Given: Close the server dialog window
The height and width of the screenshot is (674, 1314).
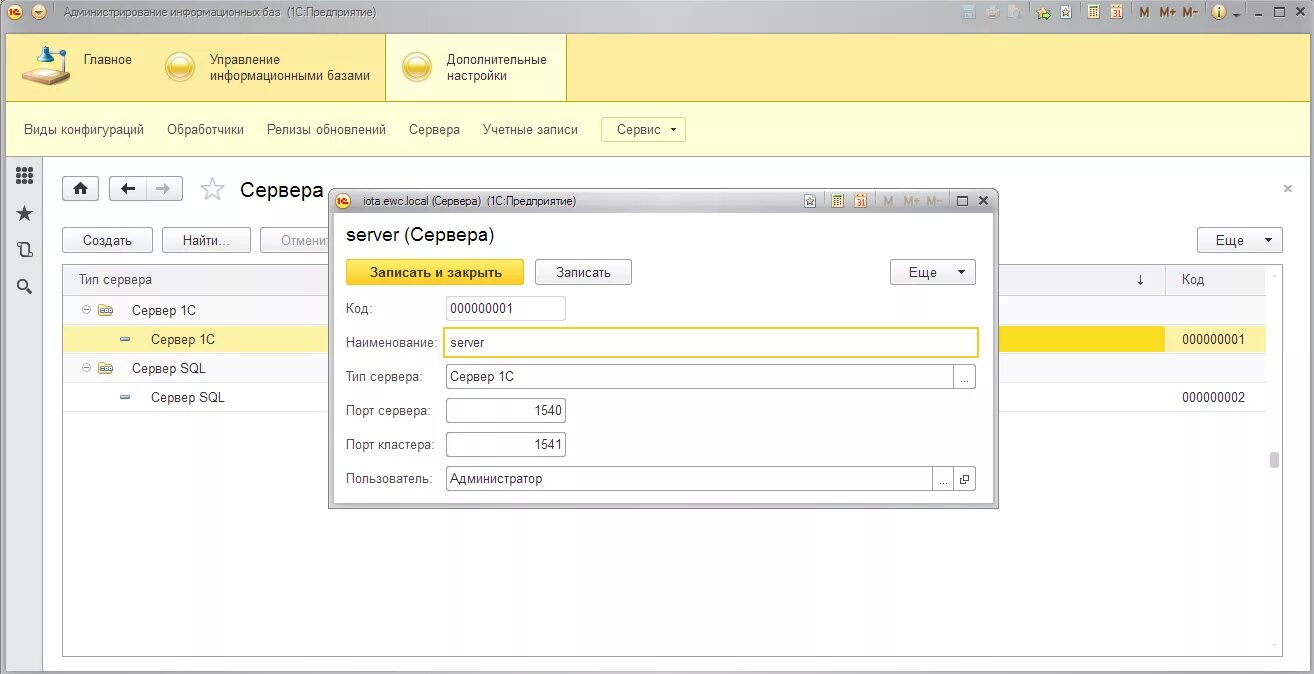Looking at the screenshot, I should pos(983,201).
